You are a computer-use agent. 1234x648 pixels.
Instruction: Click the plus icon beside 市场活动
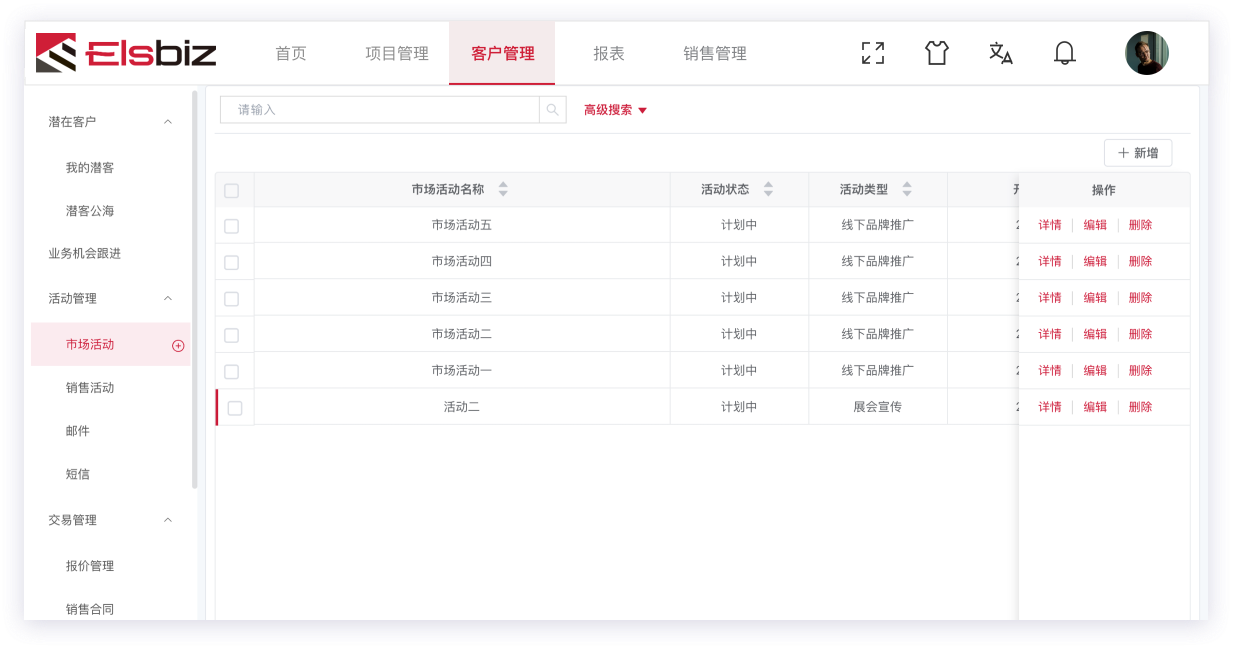click(x=178, y=345)
